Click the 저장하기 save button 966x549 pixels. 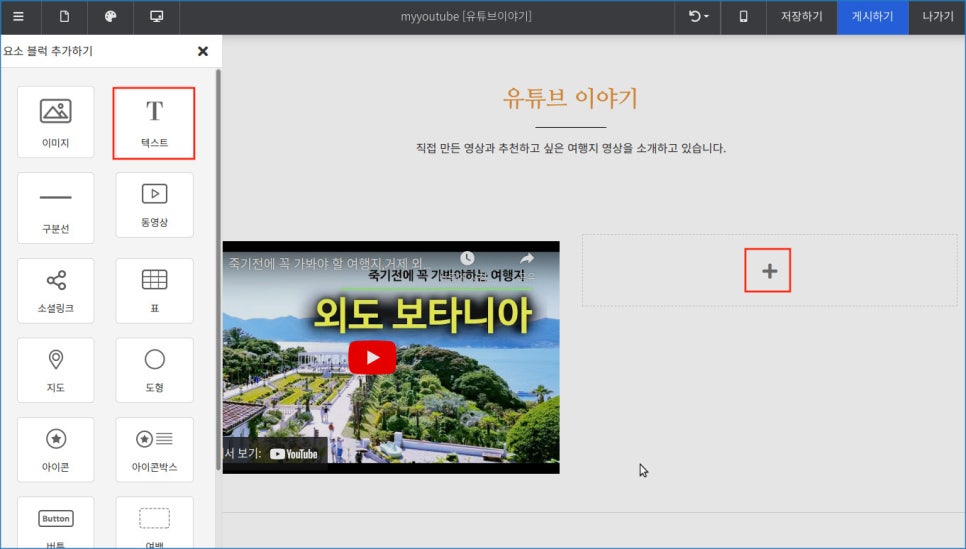pos(802,17)
